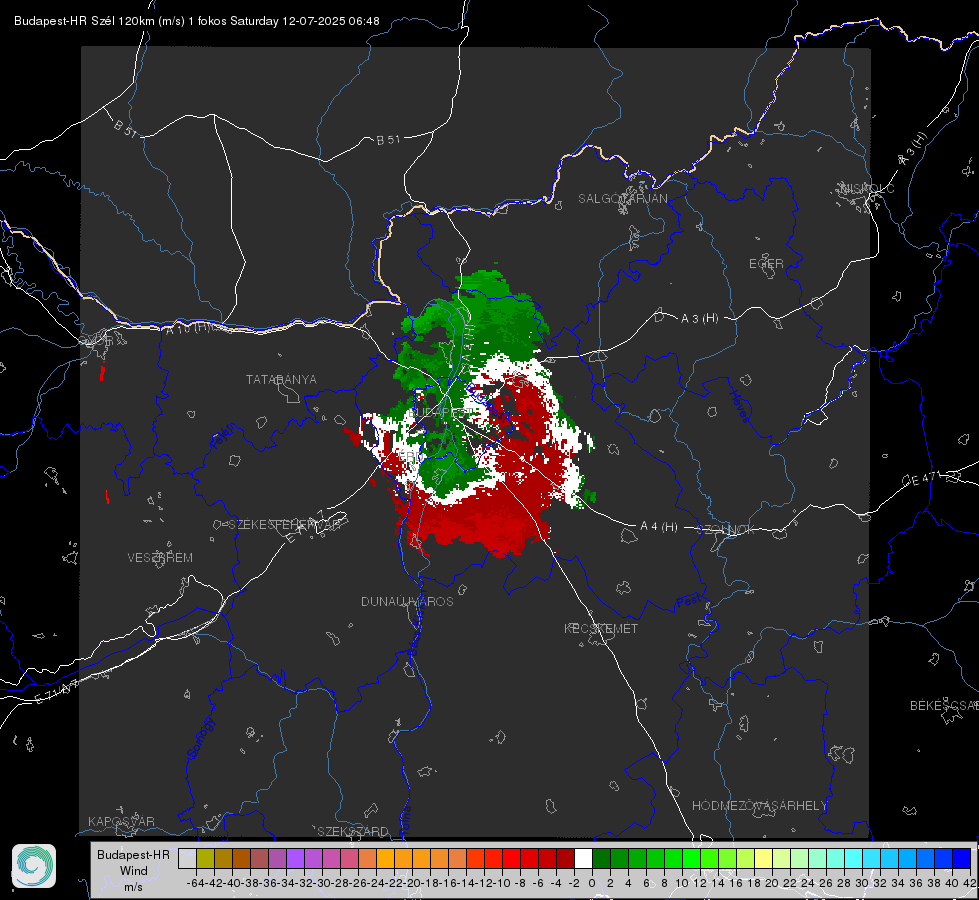Viewport: 979px width, 900px height.
Task: Click the HÓDMEZŐVÁSÁRHELY city label
Action: coord(759,805)
